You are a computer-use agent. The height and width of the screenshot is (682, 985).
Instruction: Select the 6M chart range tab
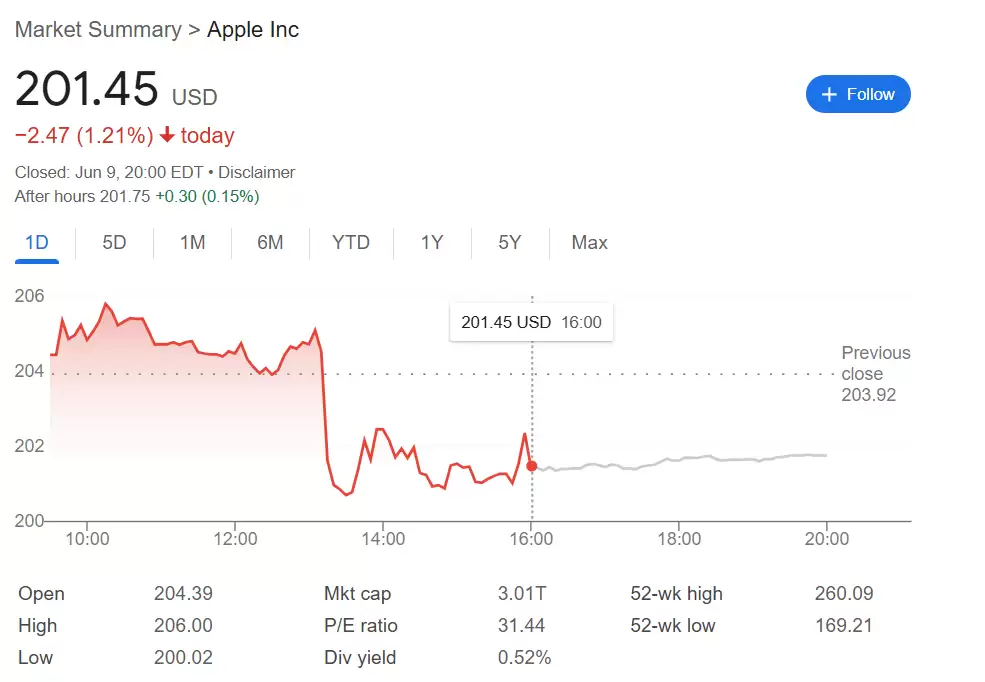[x=270, y=243]
